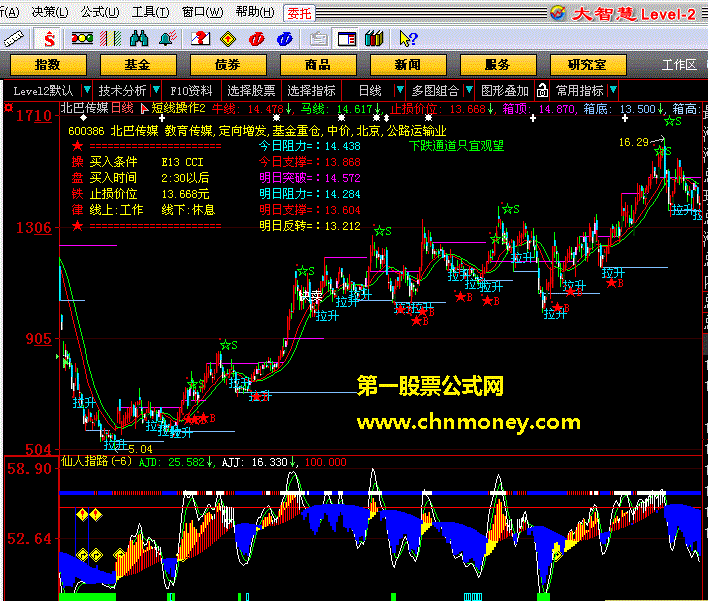
Task: Click the 研究室 yellow button
Action: pyautogui.click(x=587, y=65)
